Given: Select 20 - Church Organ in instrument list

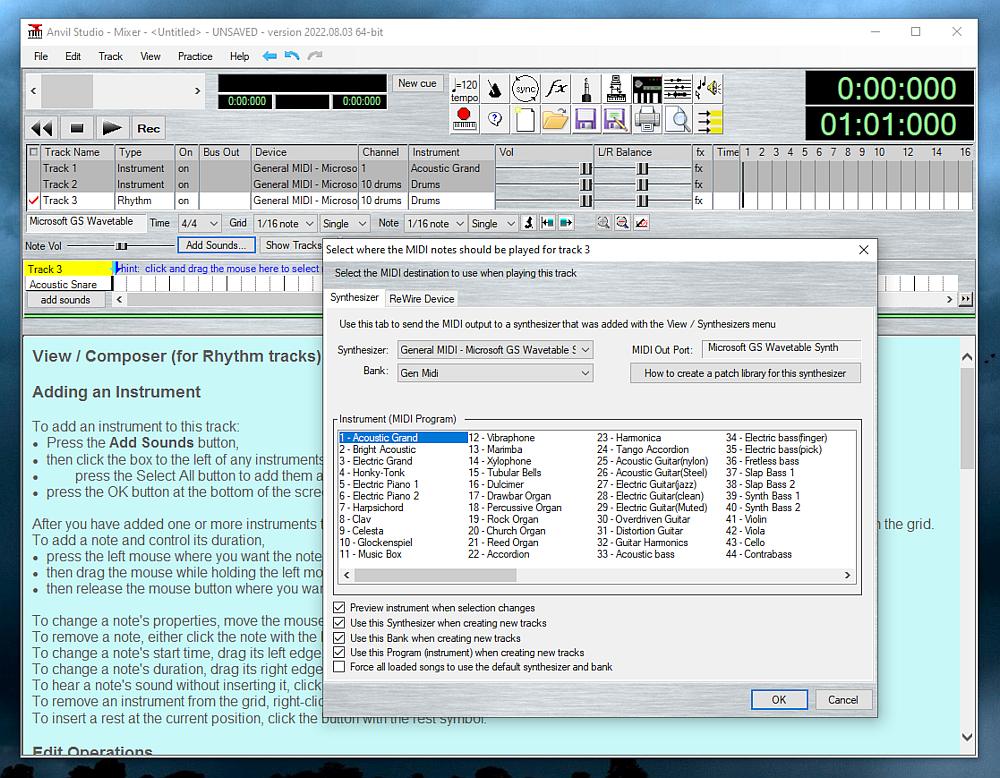Looking at the screenshot, I should 507,531.
